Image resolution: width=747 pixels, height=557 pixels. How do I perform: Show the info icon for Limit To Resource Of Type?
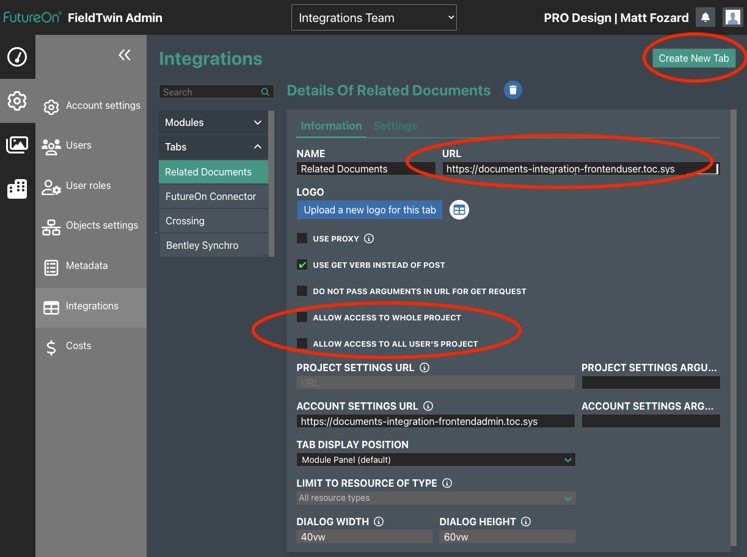(447, 483)
